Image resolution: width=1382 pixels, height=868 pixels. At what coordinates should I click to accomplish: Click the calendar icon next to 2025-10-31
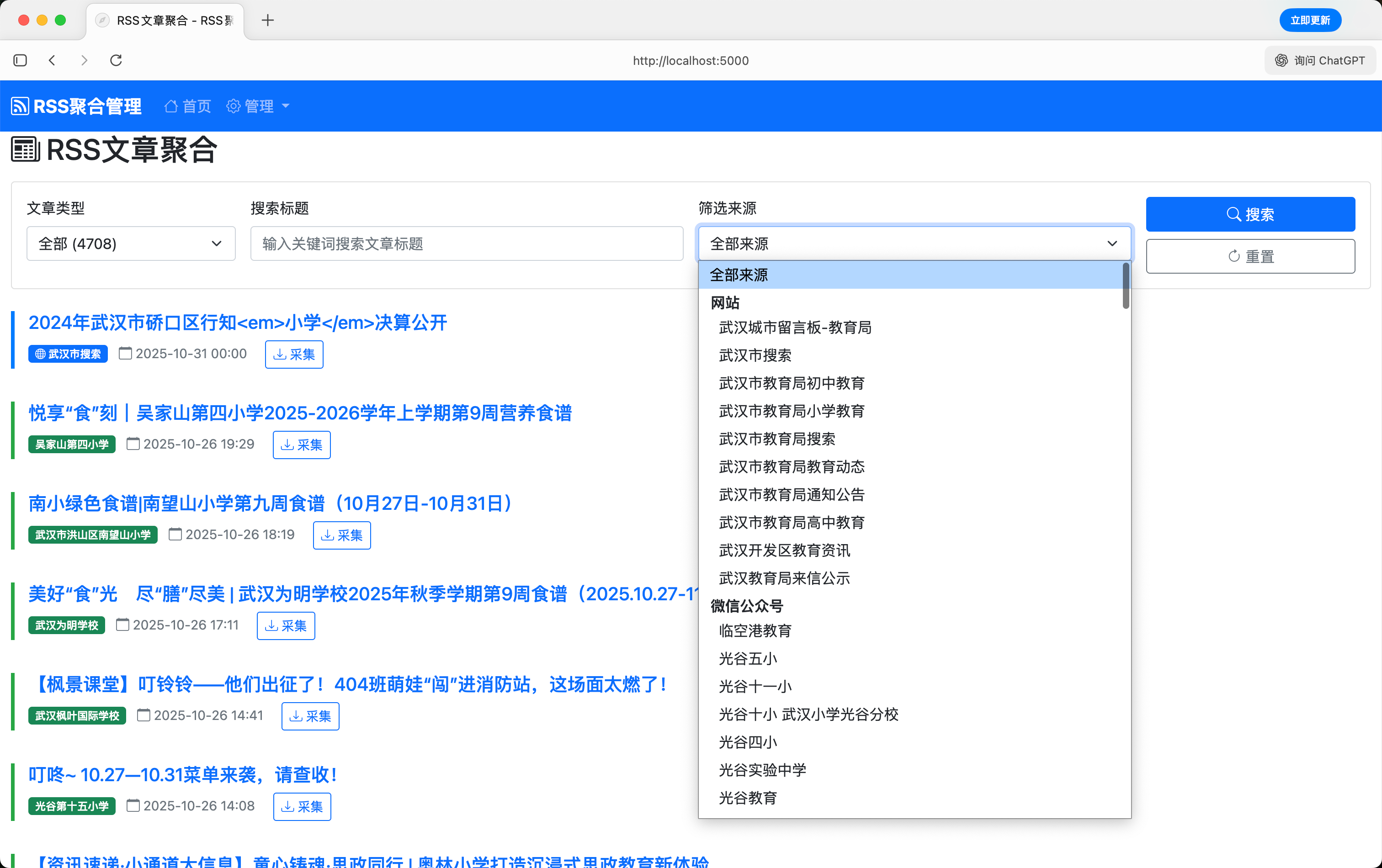(x=125, y=354)
